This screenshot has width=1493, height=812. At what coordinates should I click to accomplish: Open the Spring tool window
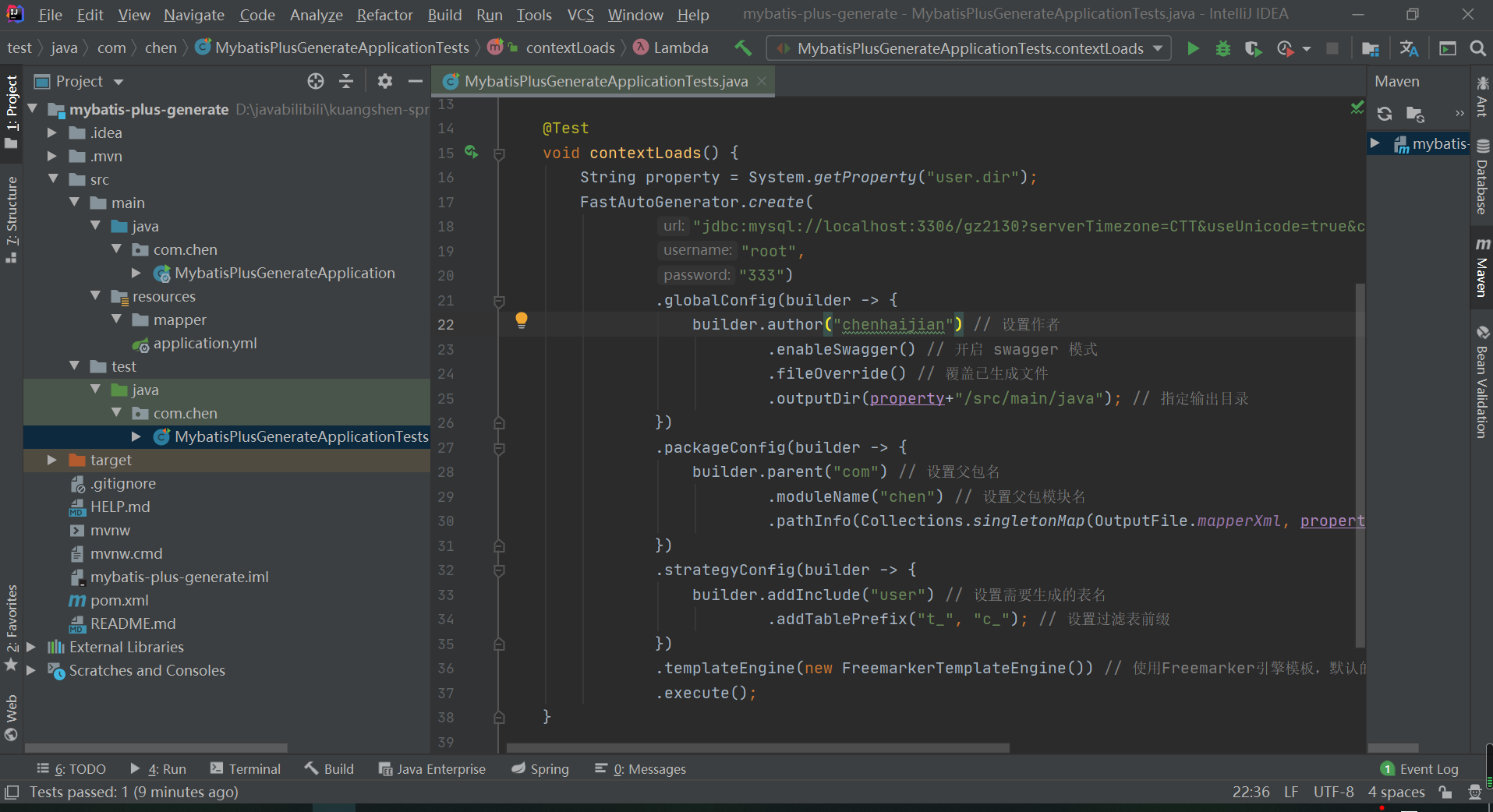pos(540,769)
